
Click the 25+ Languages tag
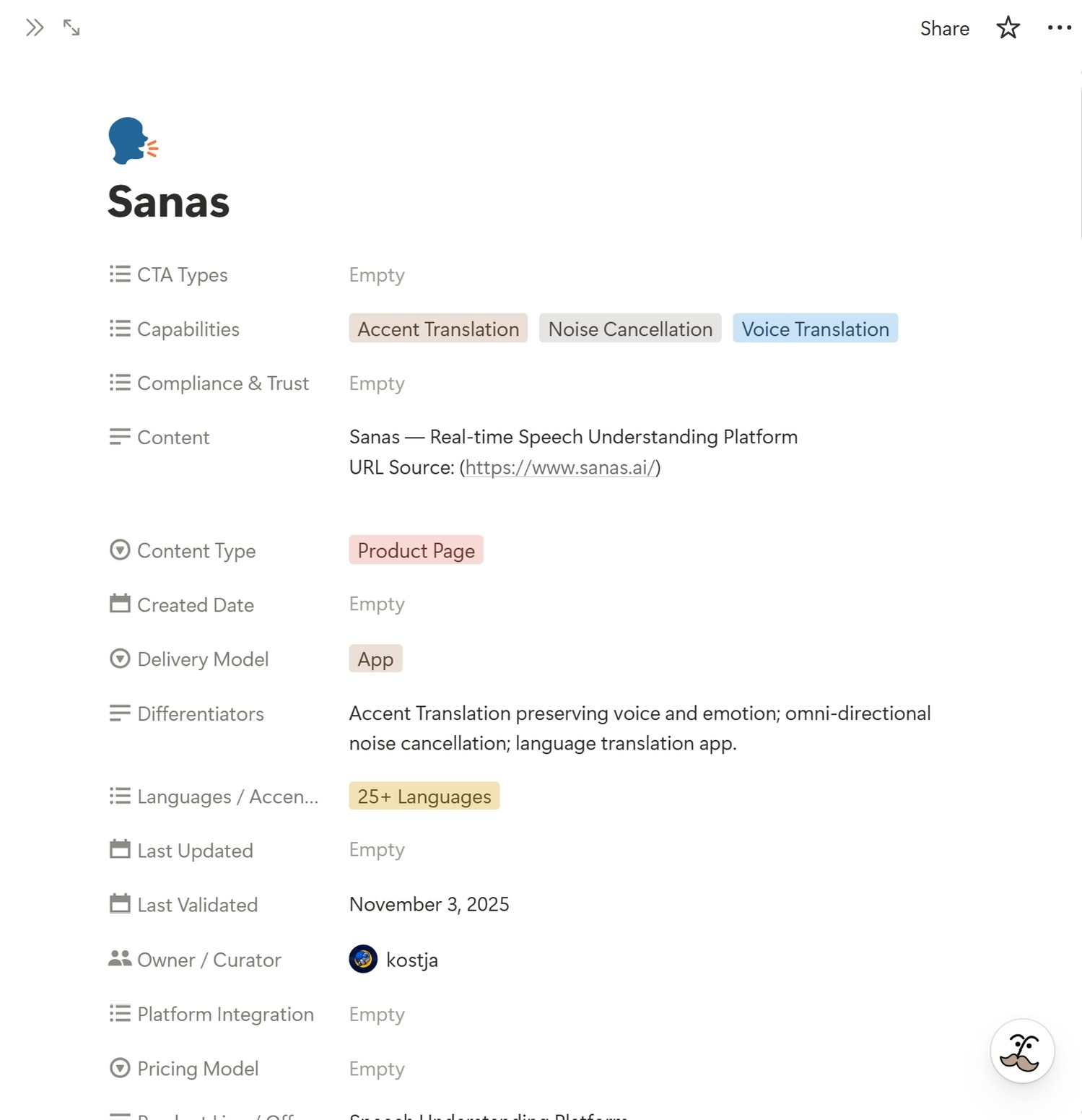tap(424, 796)
